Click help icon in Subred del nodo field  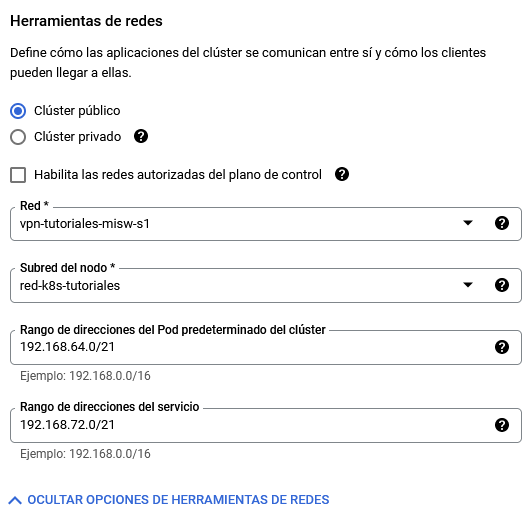point(502,285)
